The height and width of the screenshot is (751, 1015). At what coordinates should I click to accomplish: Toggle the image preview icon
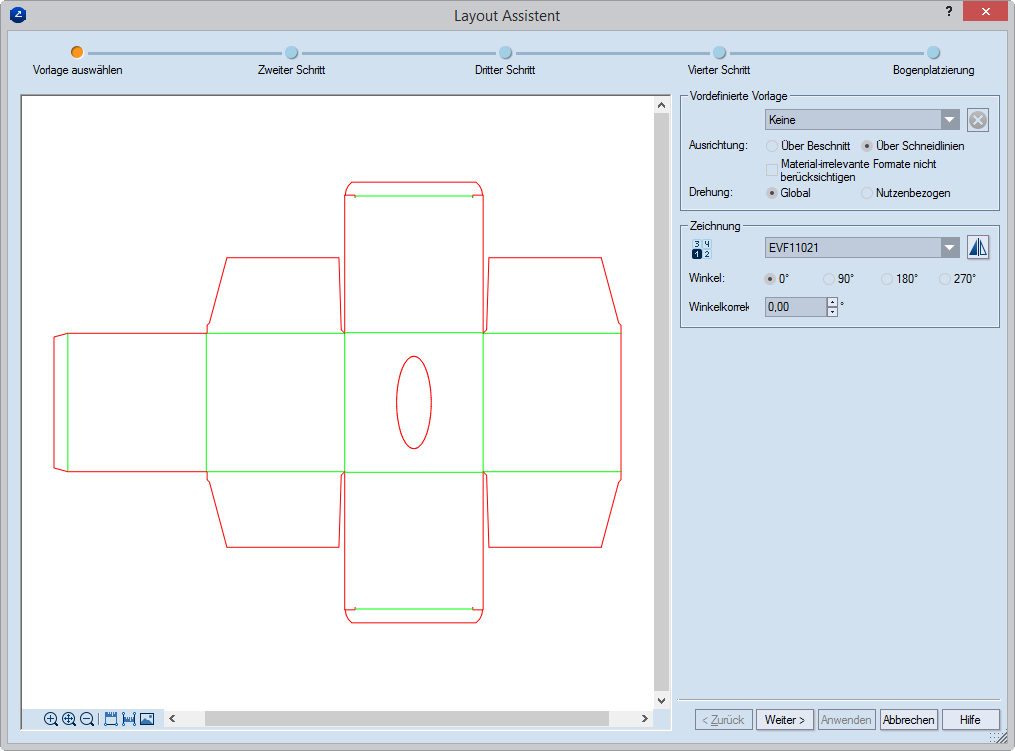(x=147, y=719)
